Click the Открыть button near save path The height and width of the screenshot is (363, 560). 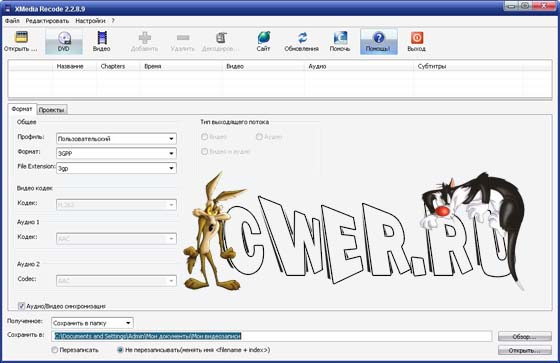[525, 350]
